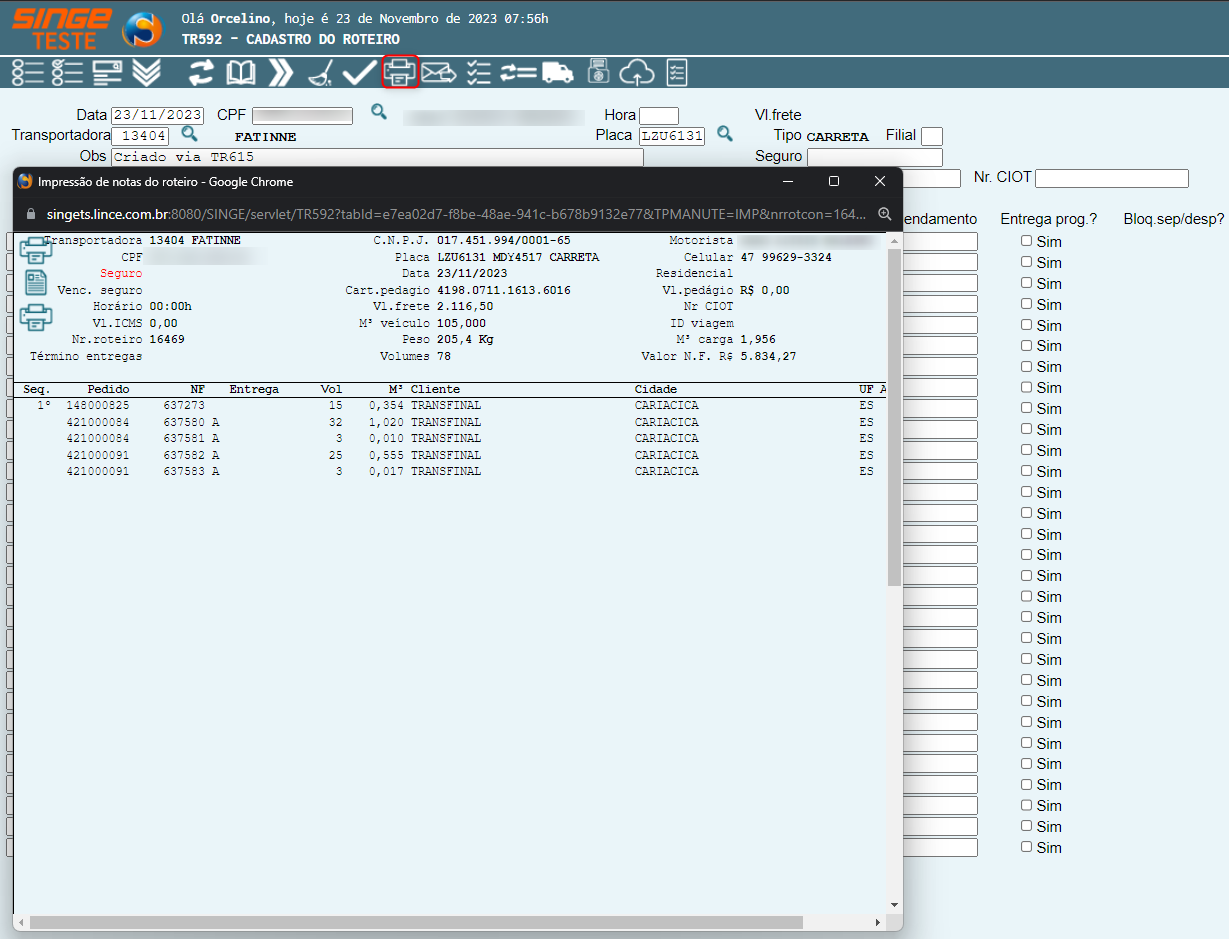Click the FATINNE carrier name in main form

coord(265,137)
